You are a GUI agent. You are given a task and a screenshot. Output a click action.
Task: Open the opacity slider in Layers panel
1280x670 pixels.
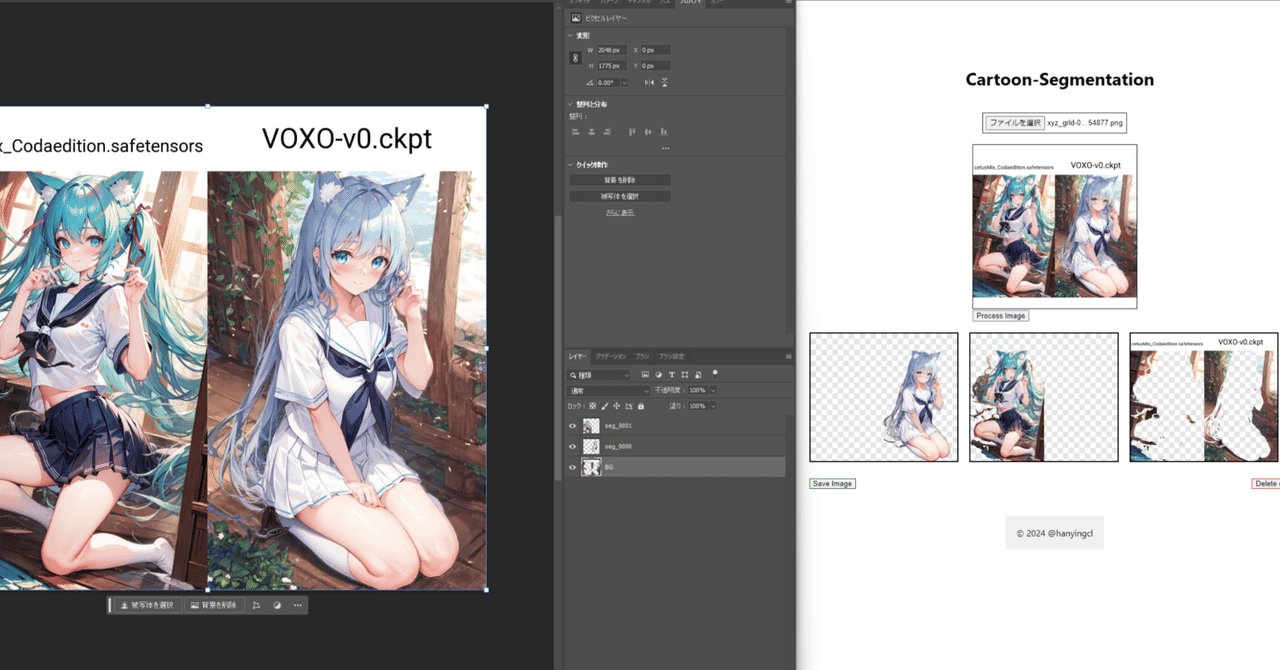pos(713,390)
